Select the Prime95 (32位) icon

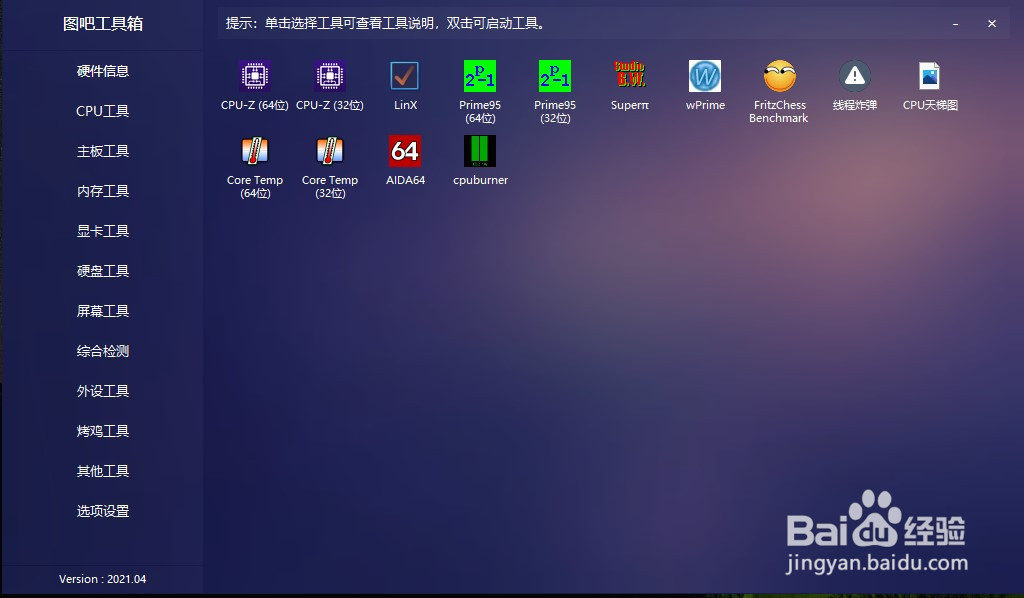pyautogui.click(x=555, y=76)
